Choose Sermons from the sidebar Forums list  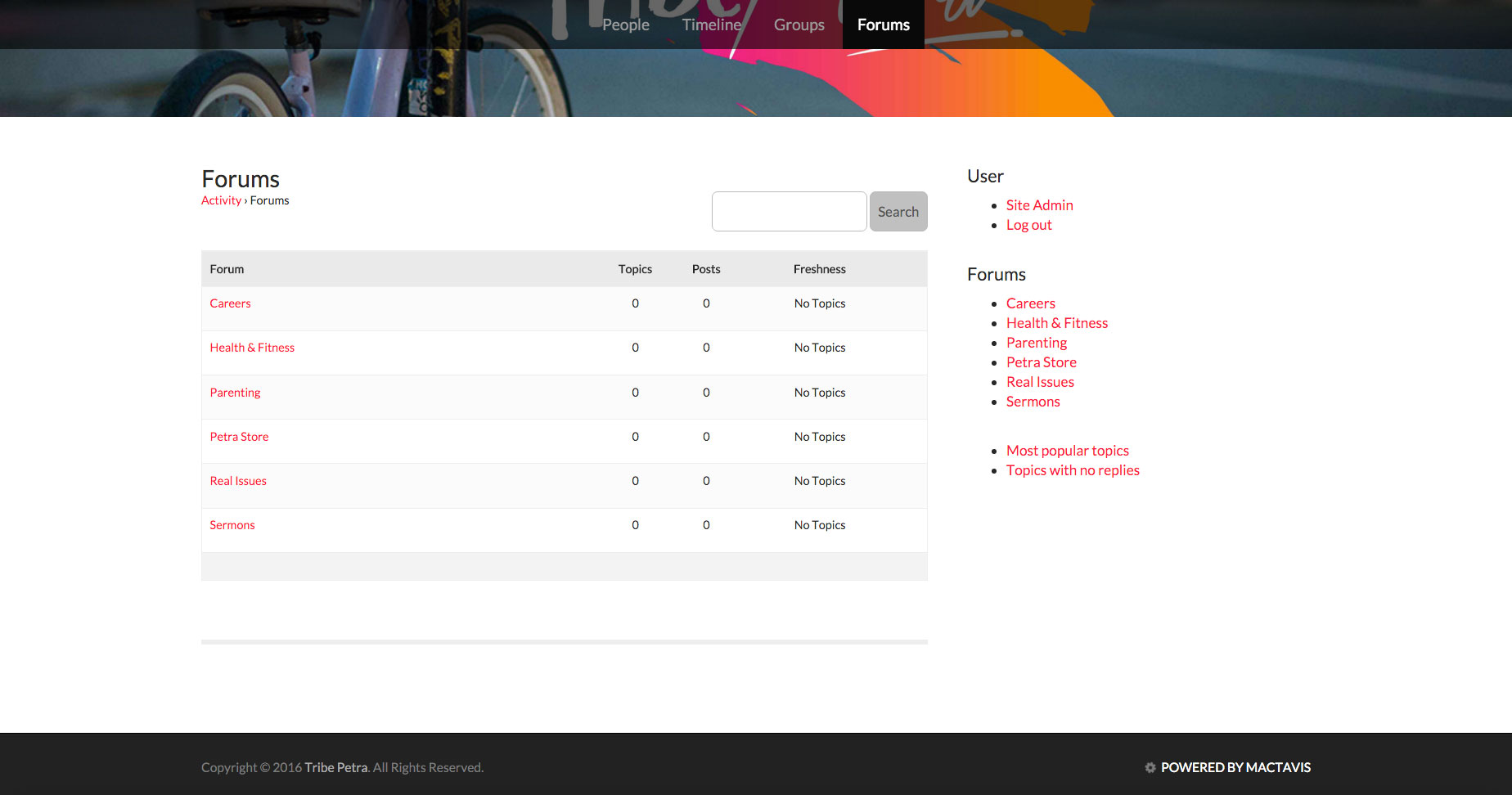tap(1033, 402)
